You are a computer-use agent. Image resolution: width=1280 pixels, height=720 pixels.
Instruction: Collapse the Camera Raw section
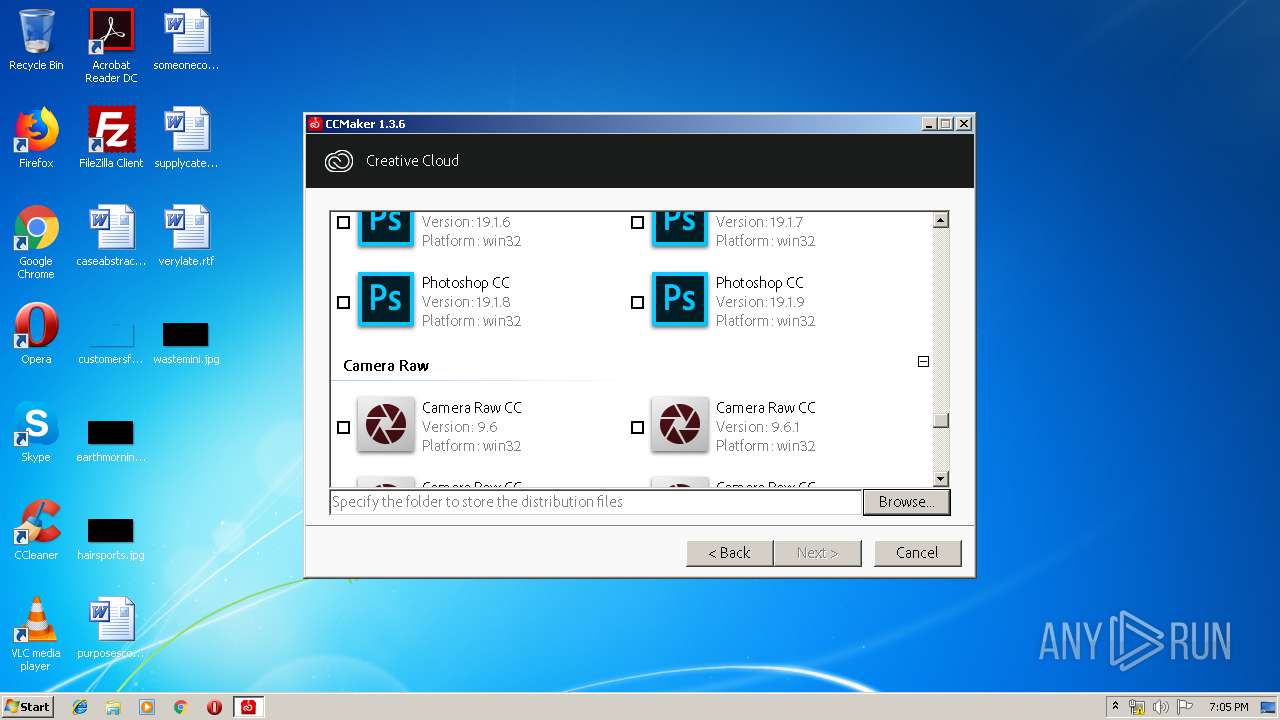tap(923, 362)
